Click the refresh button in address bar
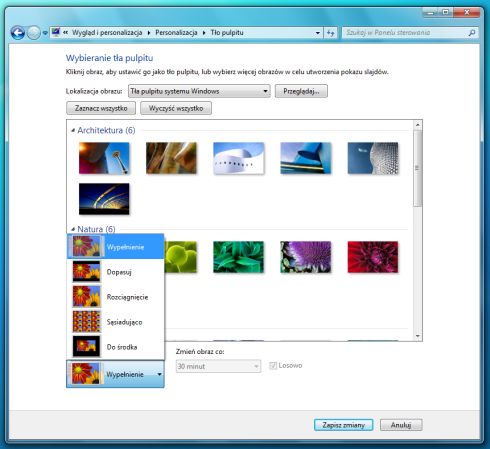This screenshot has width=490, height=449. 330,33
